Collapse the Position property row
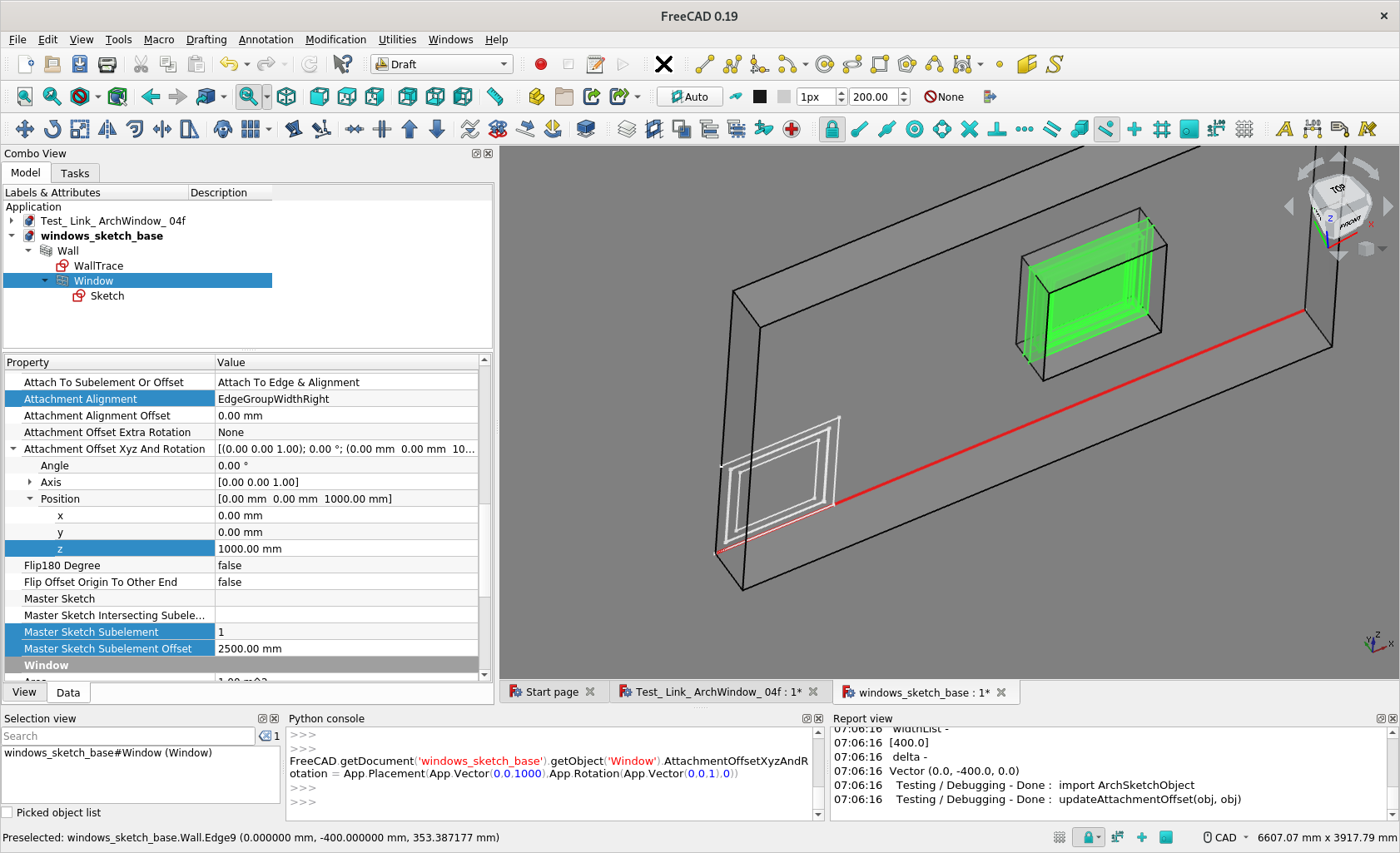 [x=30, y=499]
